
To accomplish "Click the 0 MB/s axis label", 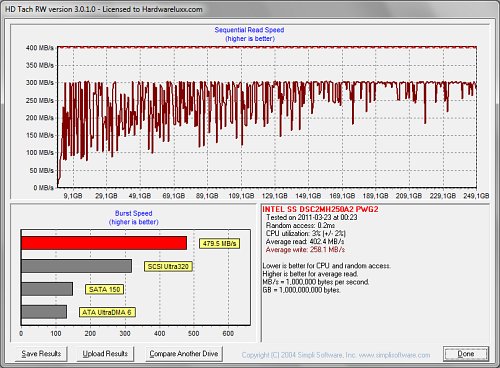I will click(43, 188).
